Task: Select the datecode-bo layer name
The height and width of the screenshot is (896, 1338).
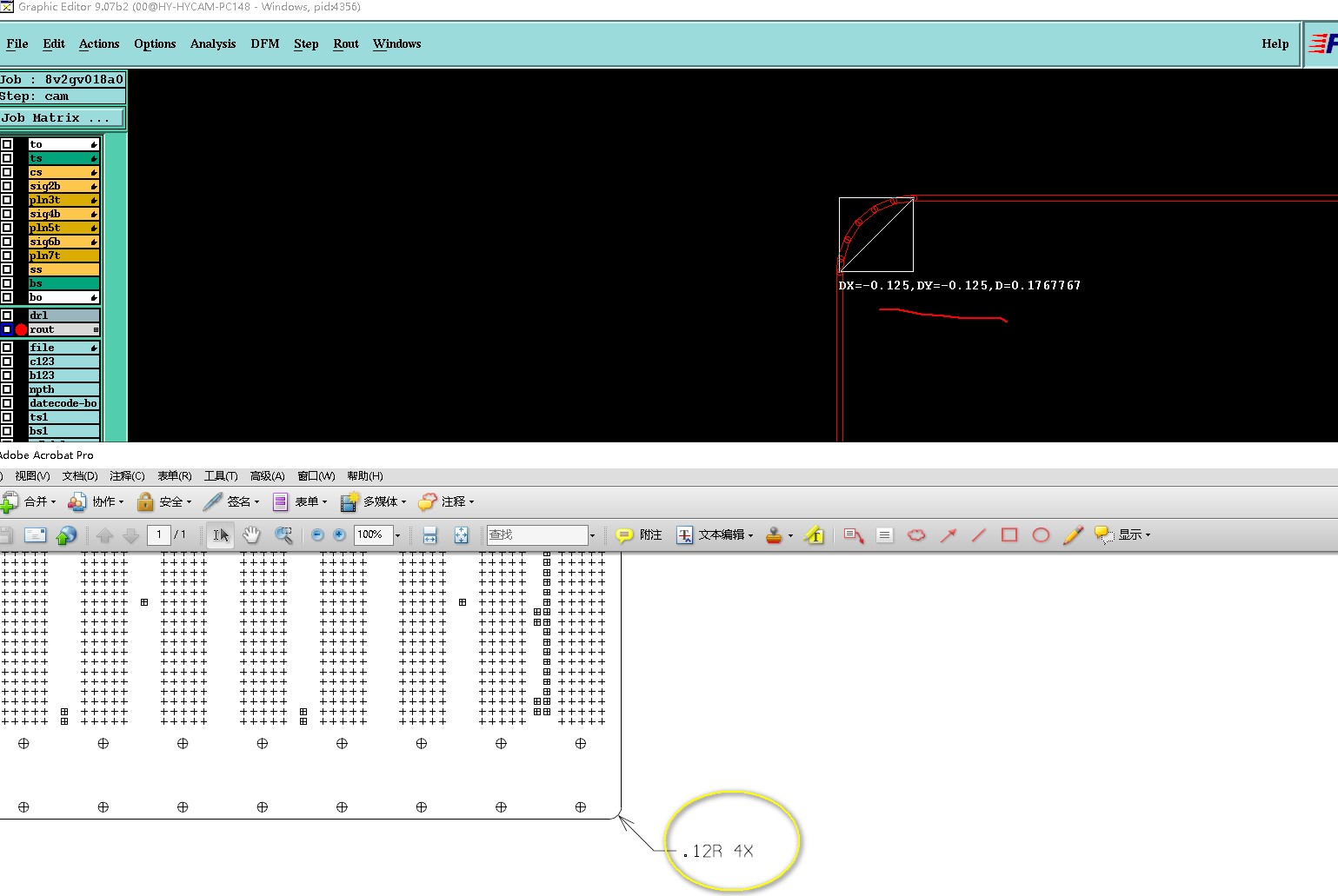Action: click(63, 403)
